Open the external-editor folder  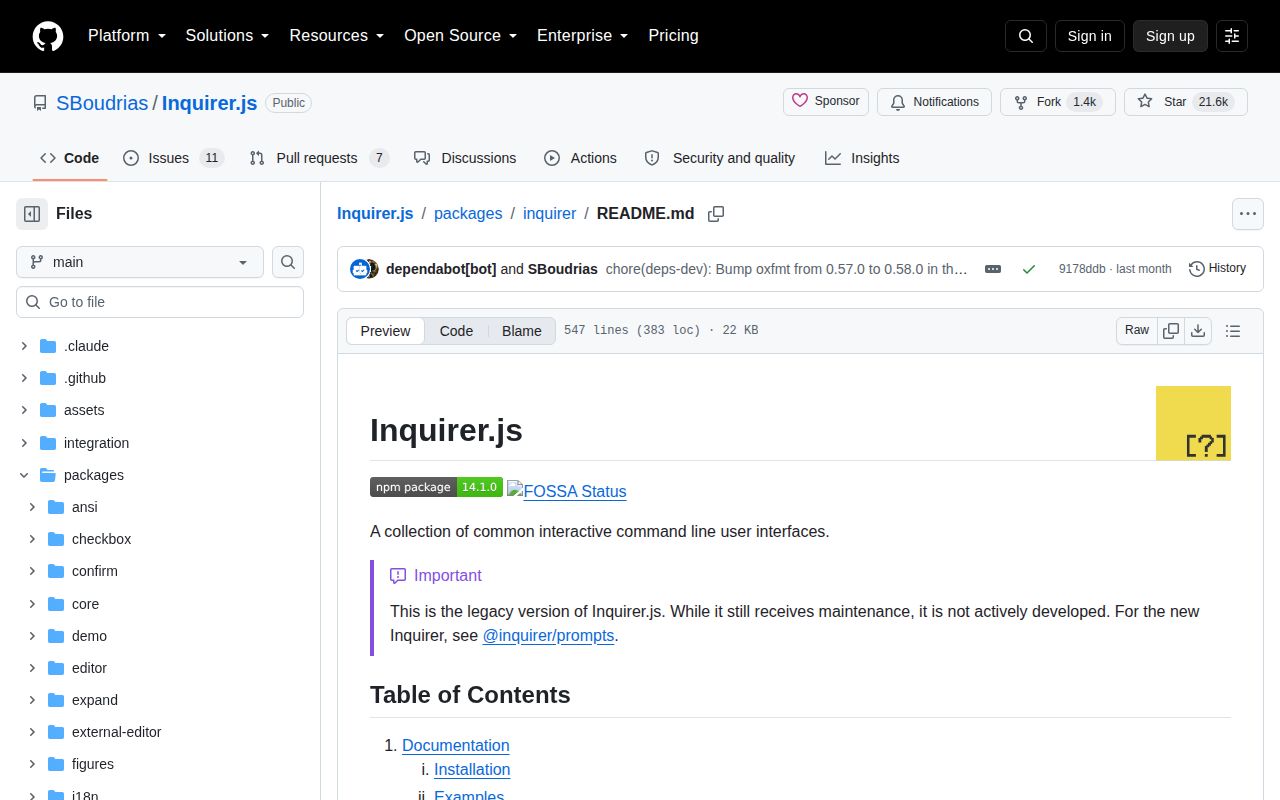pos(116,732)
